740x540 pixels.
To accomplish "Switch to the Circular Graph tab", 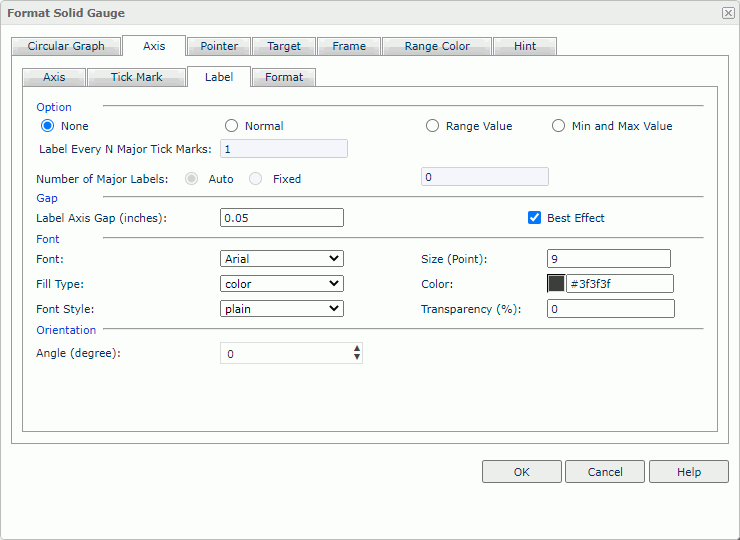I will click(x=66, y=46).
